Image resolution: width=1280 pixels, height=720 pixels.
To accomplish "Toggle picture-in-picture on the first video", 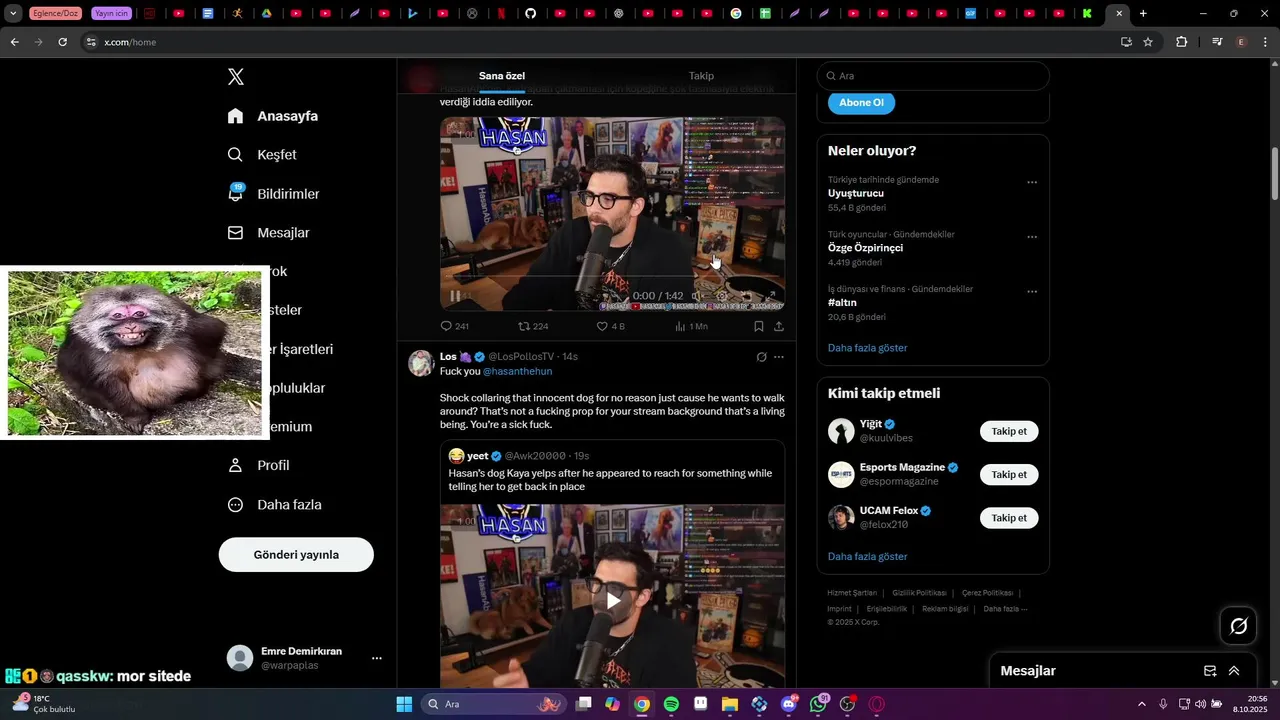I will [746, 296].
